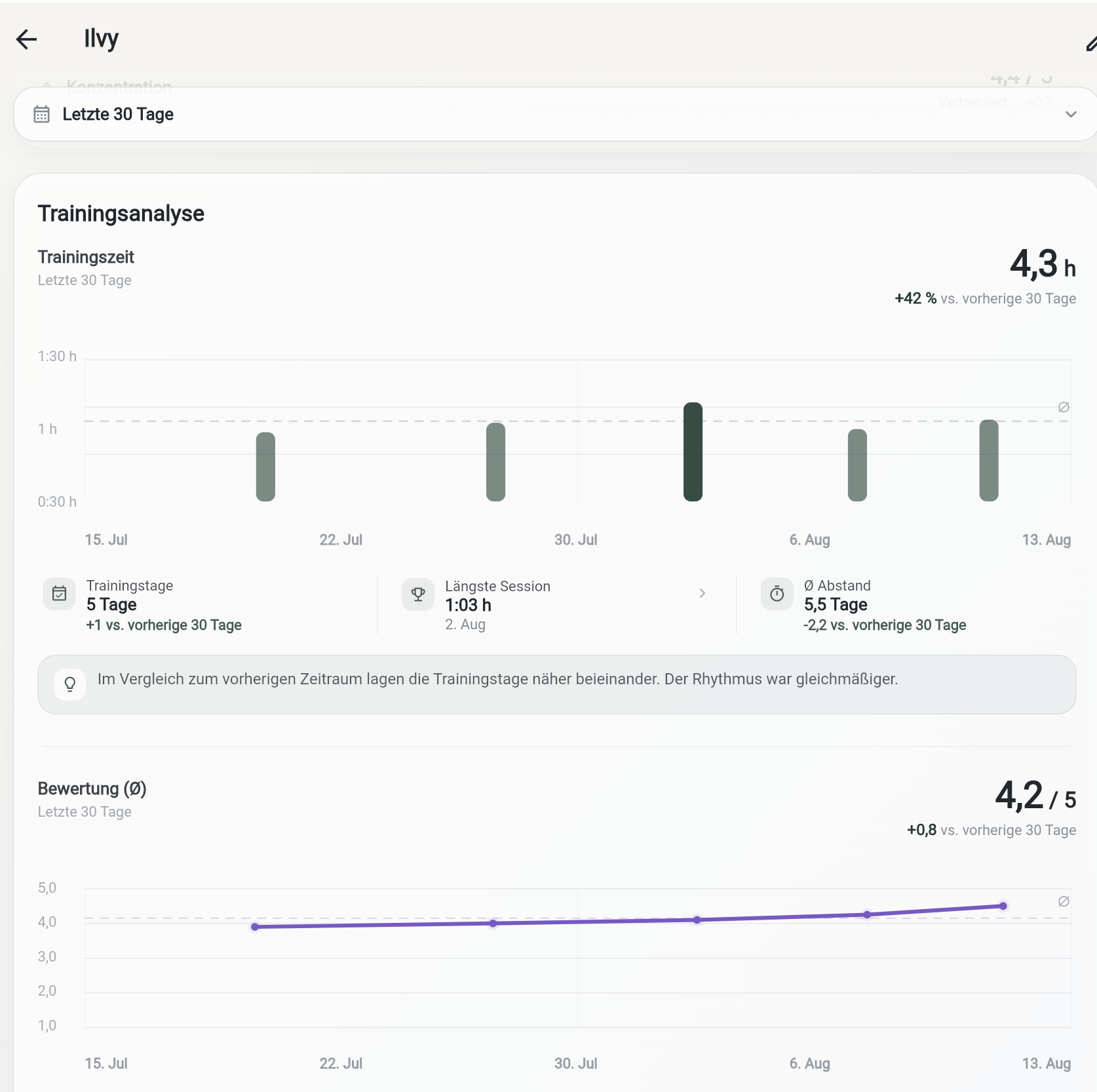Click Letzte 30 Tage subtitle under Trainingszeit
This screenshot has height=1092, width=1097.
pos(85,280)
